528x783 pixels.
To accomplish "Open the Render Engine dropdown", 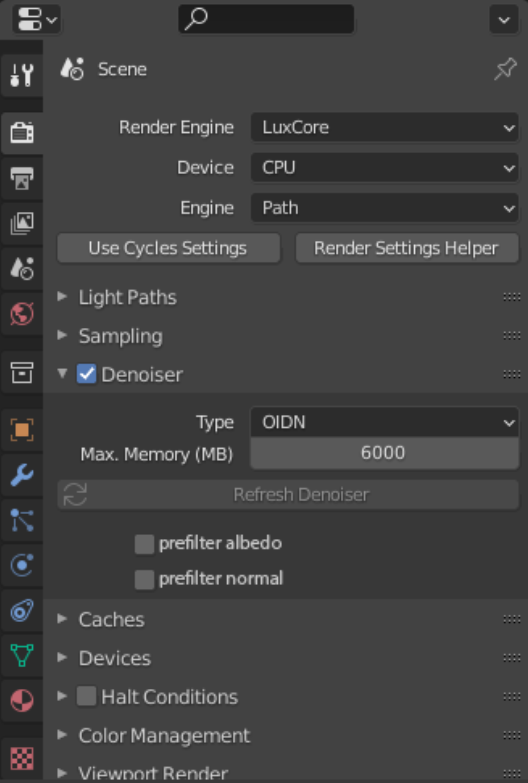I will coord(385,127).
